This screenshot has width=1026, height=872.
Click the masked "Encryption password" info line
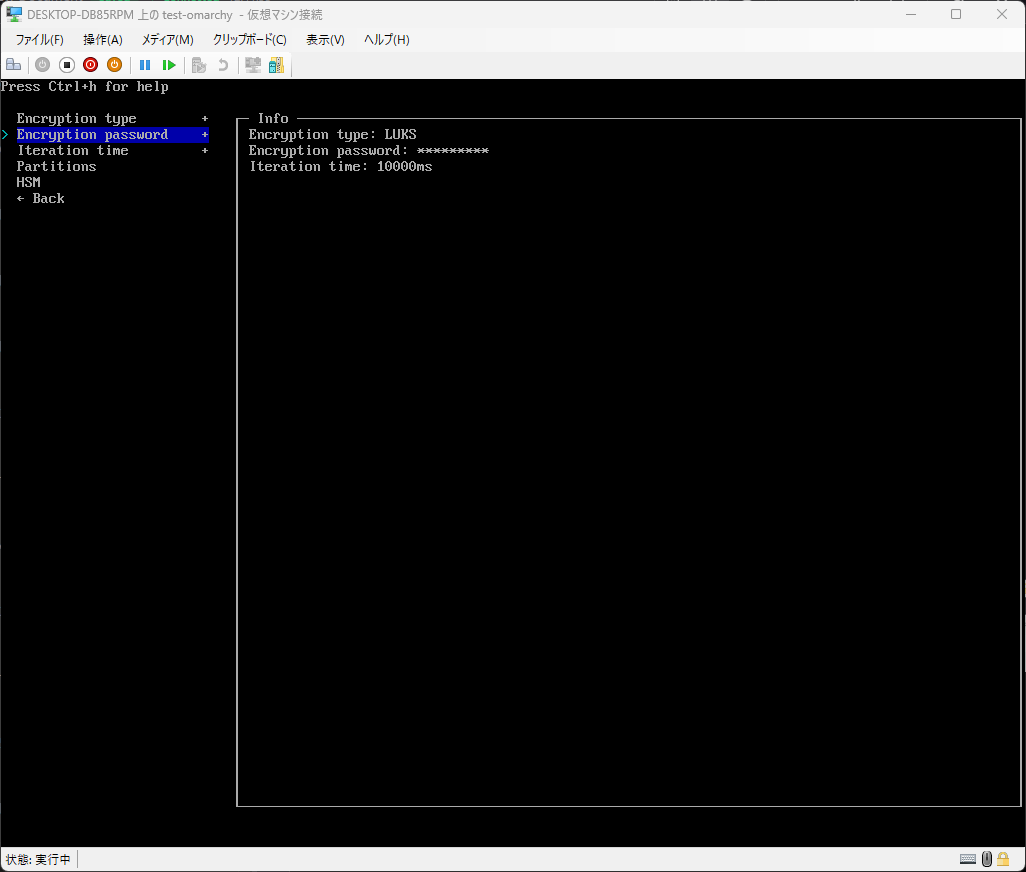(368, 150)
